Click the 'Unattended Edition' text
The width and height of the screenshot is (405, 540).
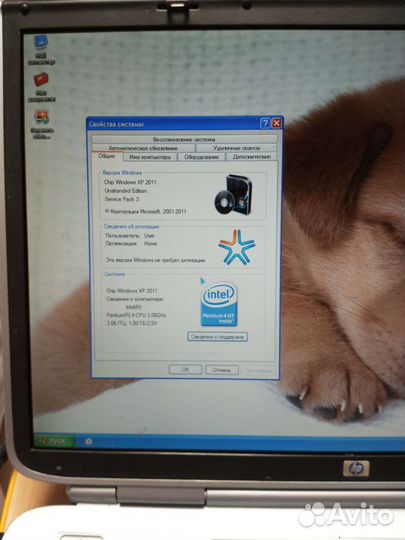click(x=126, y=190)
